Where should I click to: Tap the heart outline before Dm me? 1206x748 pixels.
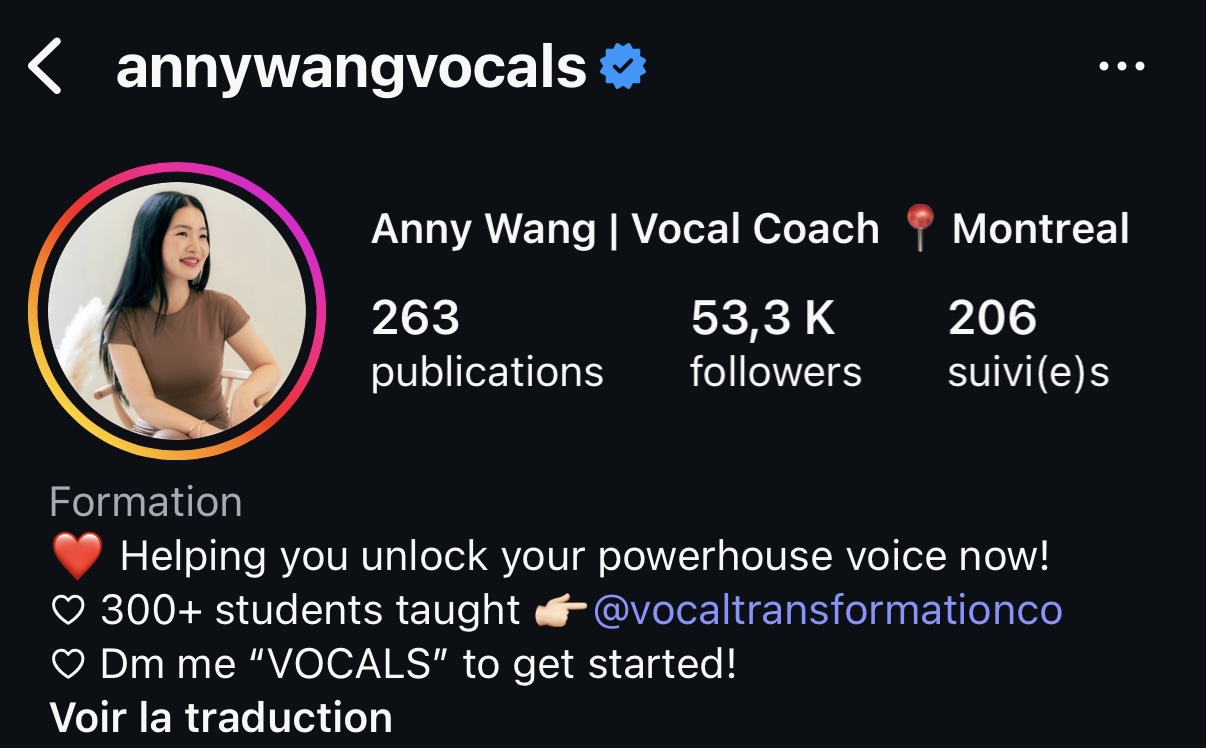pyautogui.click(x=67, y=665)
